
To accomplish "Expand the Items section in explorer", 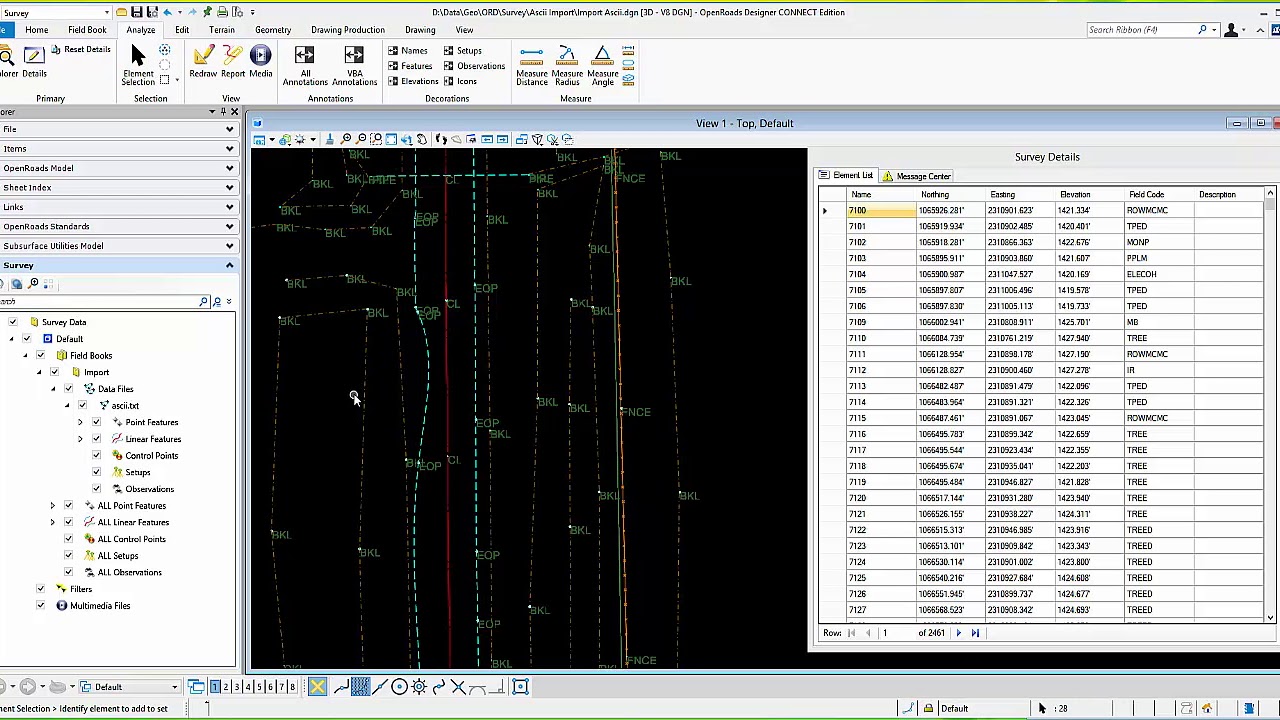I will (118, 149).
